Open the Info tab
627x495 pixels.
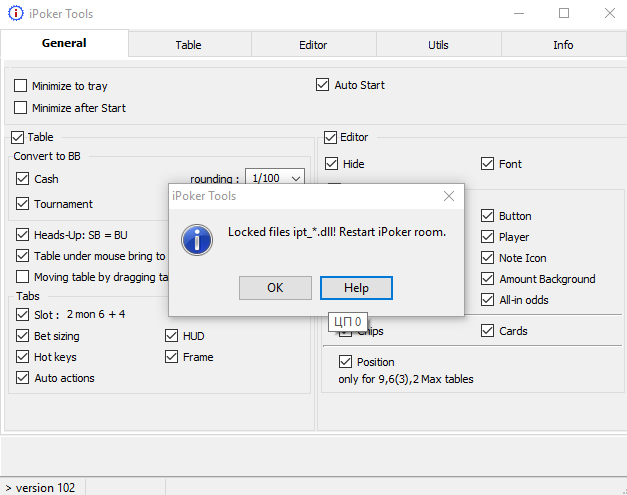[x=563, y=45]
